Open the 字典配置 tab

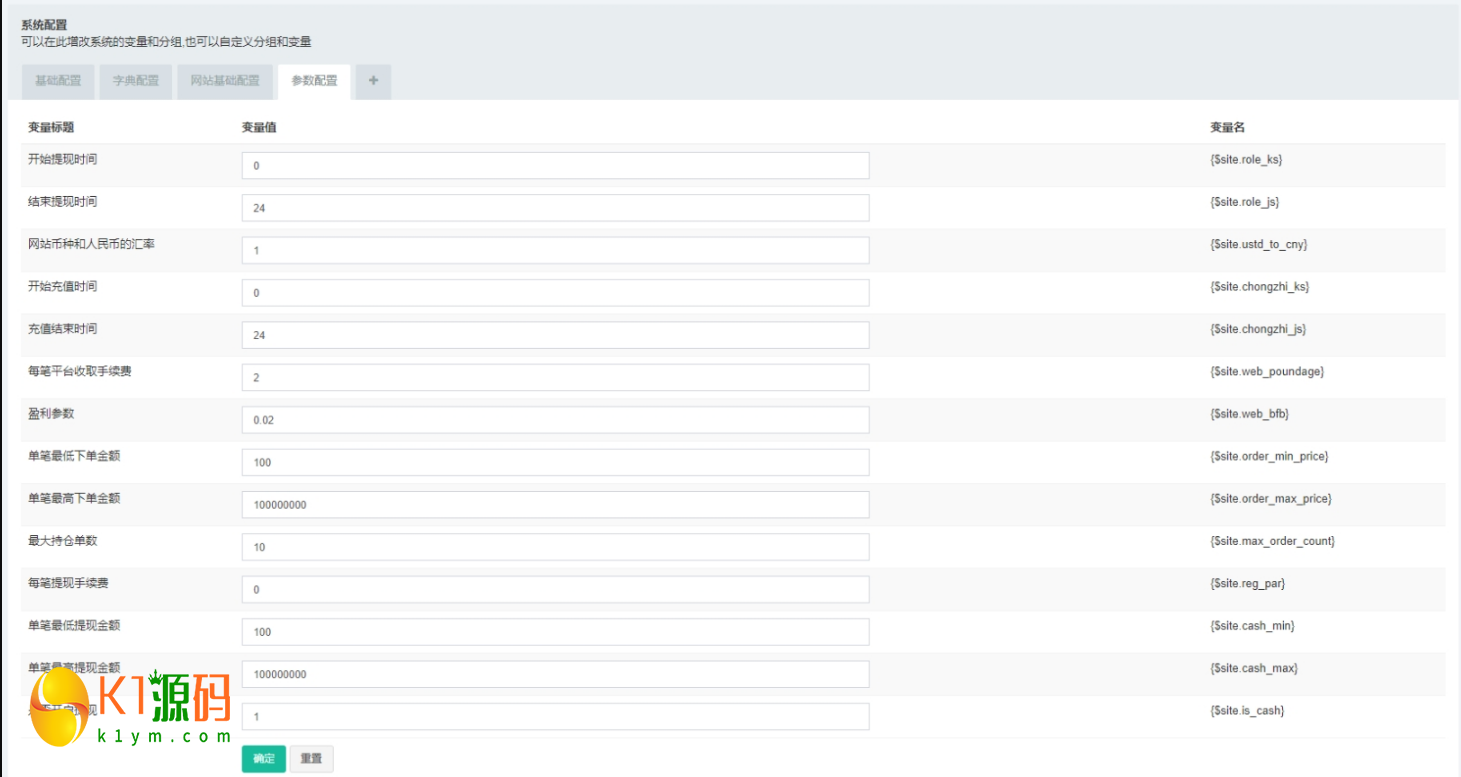[136, 81]
